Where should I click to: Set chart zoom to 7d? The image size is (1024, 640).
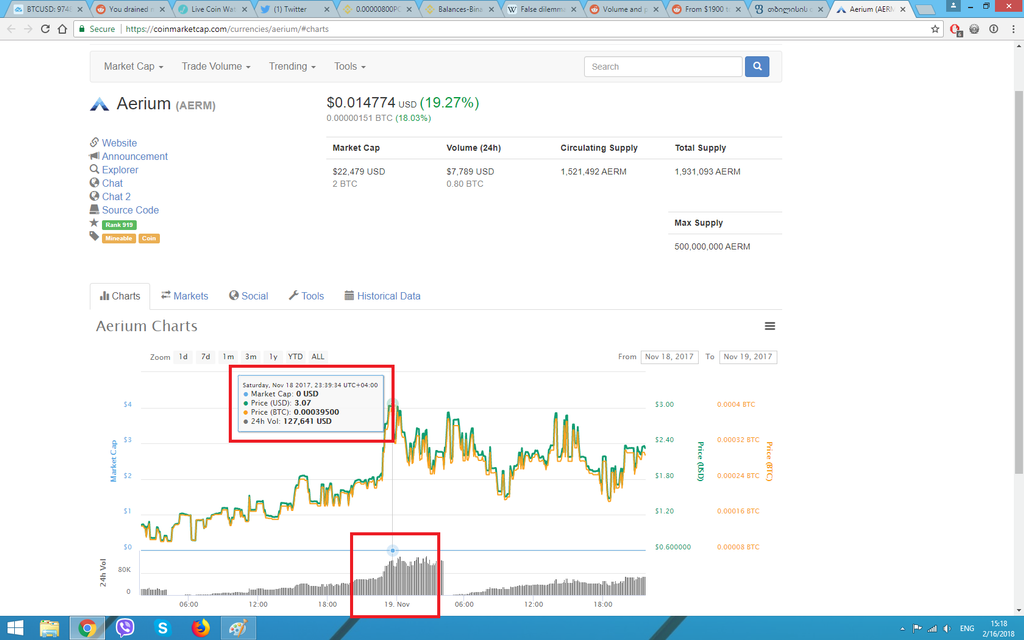click(x=206, y=357)
